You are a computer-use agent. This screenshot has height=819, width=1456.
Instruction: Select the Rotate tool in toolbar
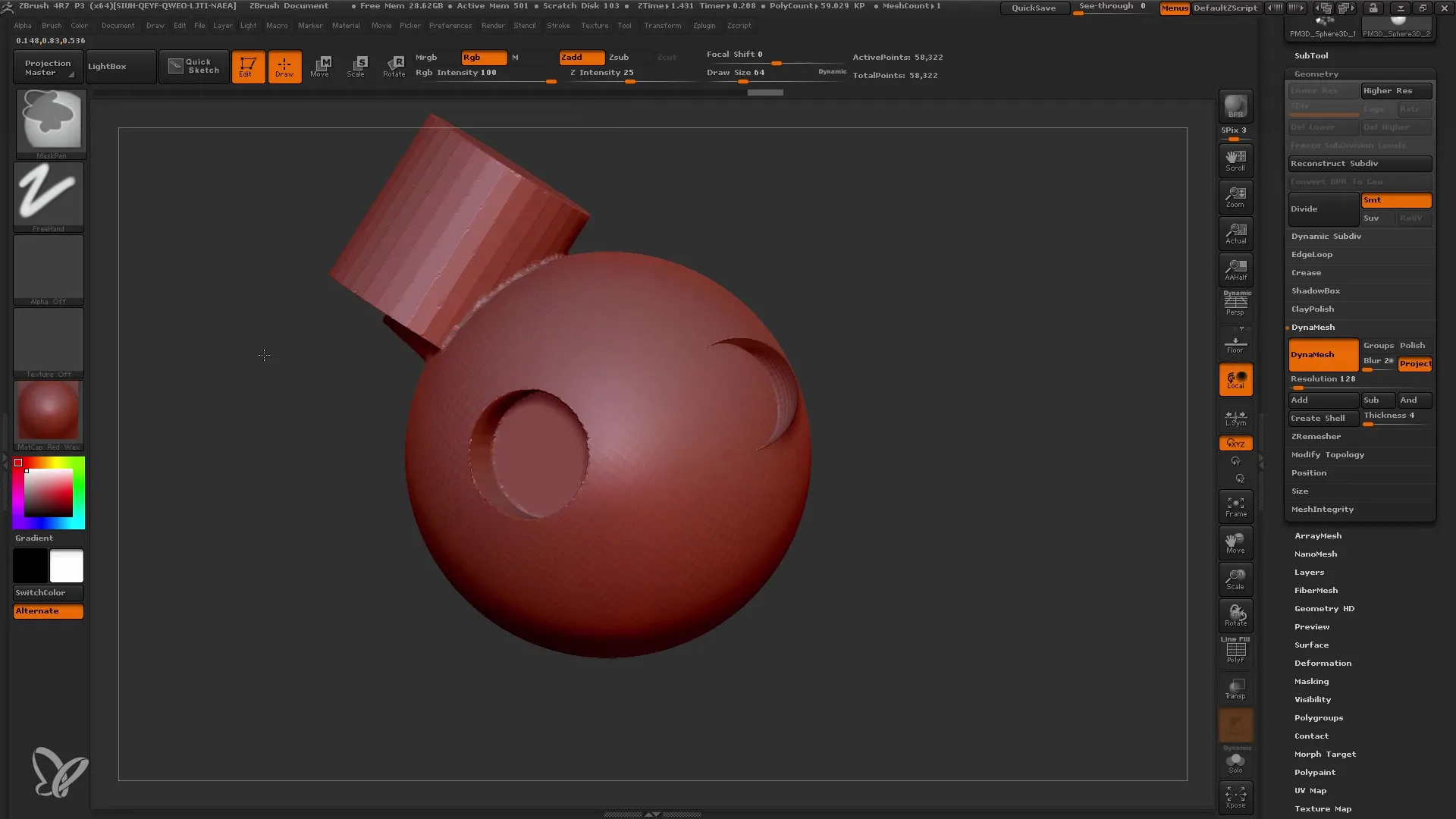tap(394, 65)
